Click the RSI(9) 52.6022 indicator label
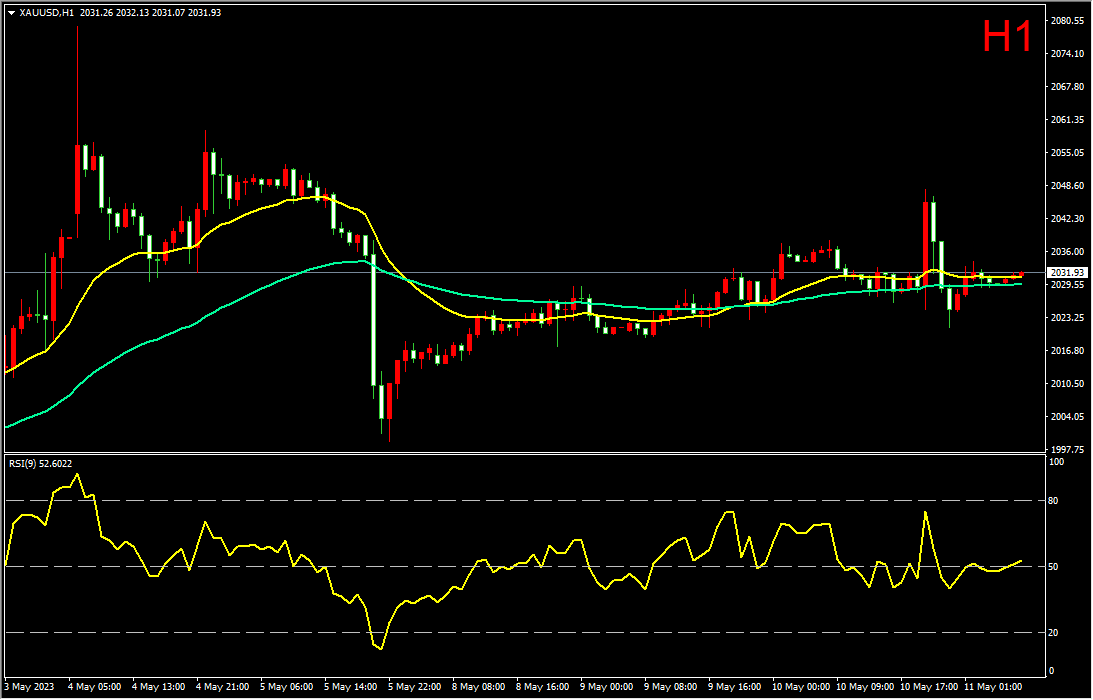1093x700 pixels. pos(40,463)
